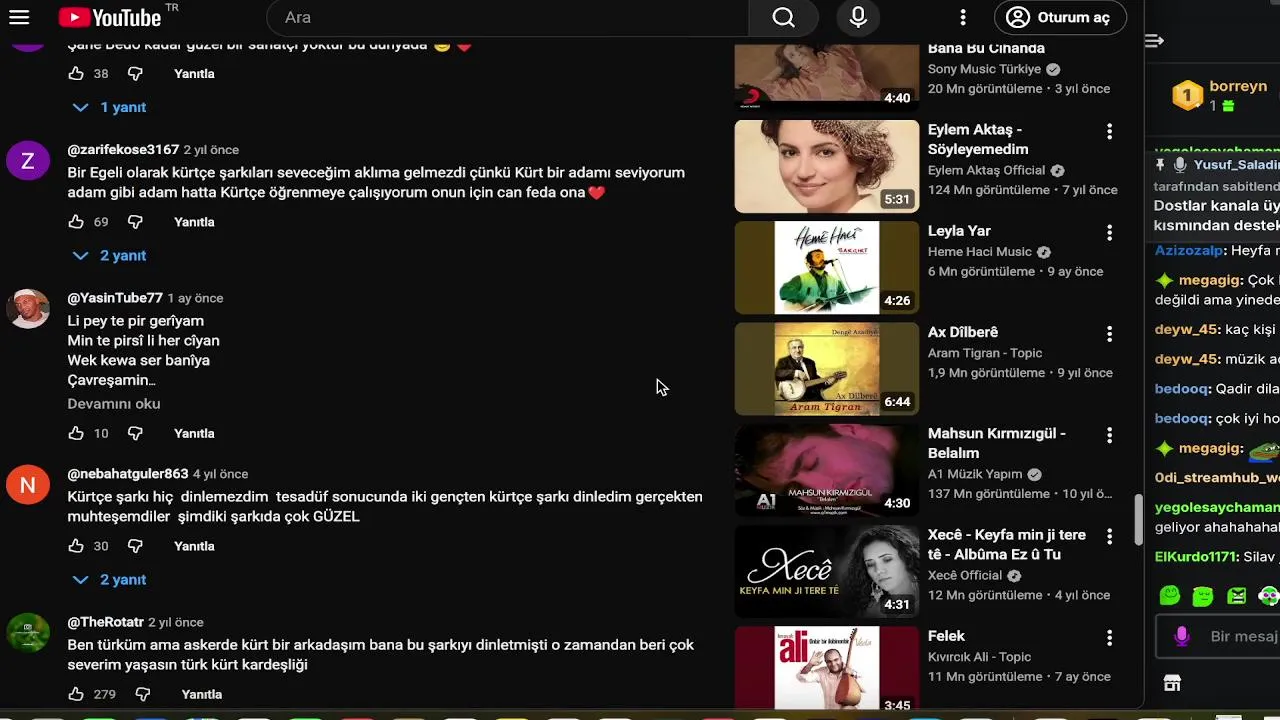This screenshot has width=1280, height=720.
Task: Click the search magnifier button
Action: (783, 17)
